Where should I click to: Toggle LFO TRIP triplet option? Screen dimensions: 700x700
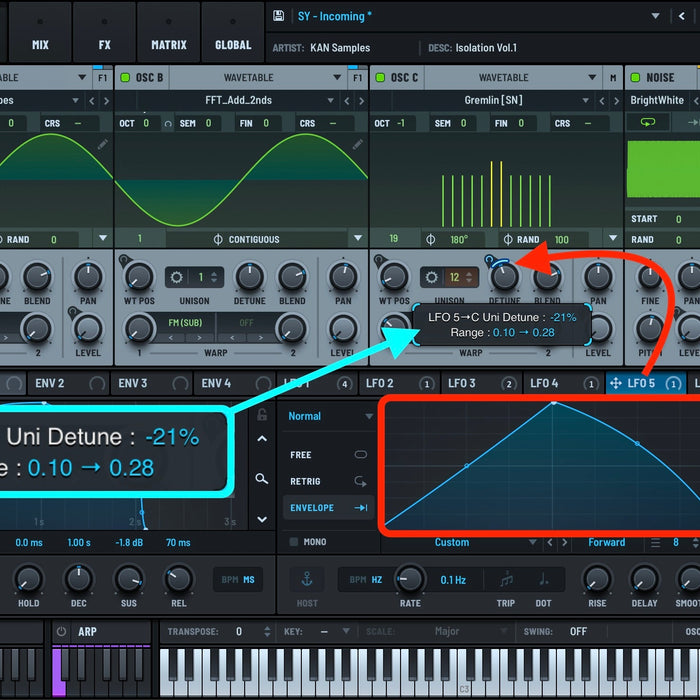coord(506,580)
